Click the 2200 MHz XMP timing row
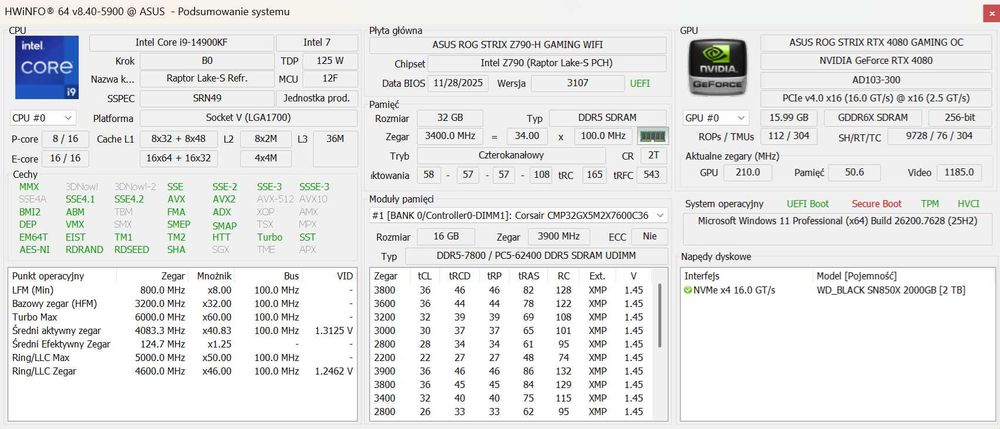1000x429 pixels. click(513, 358)
